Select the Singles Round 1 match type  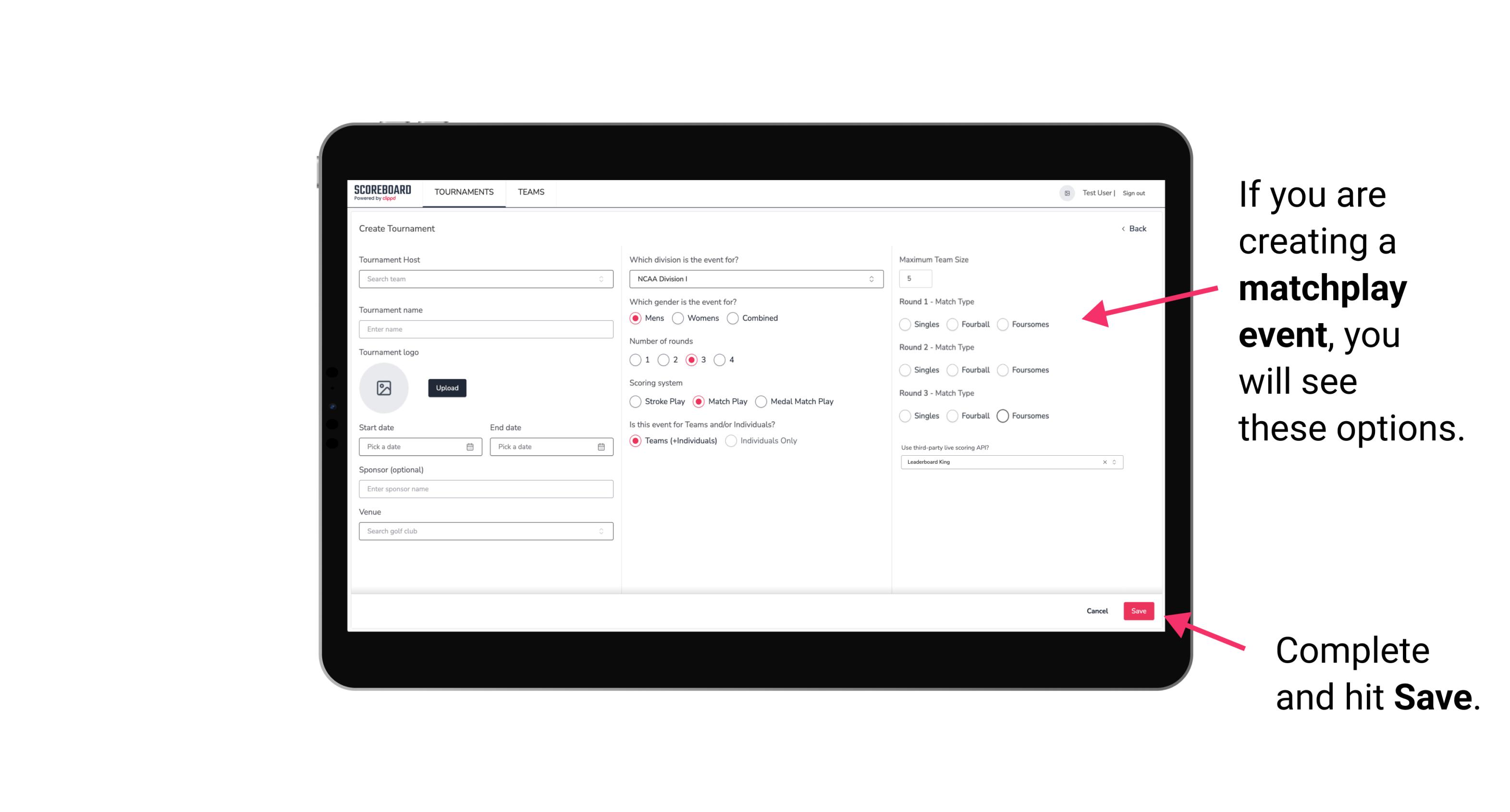click(x=905, y=324)
